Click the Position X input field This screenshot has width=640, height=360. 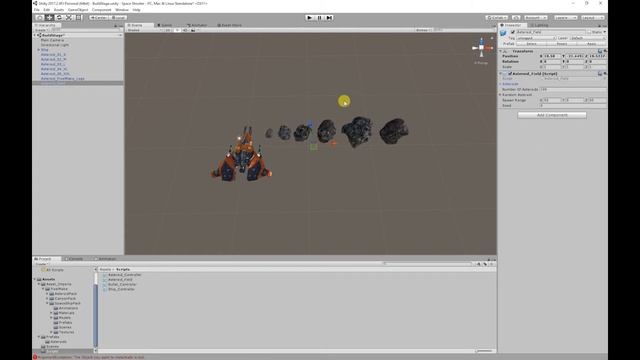click(551, 56)
